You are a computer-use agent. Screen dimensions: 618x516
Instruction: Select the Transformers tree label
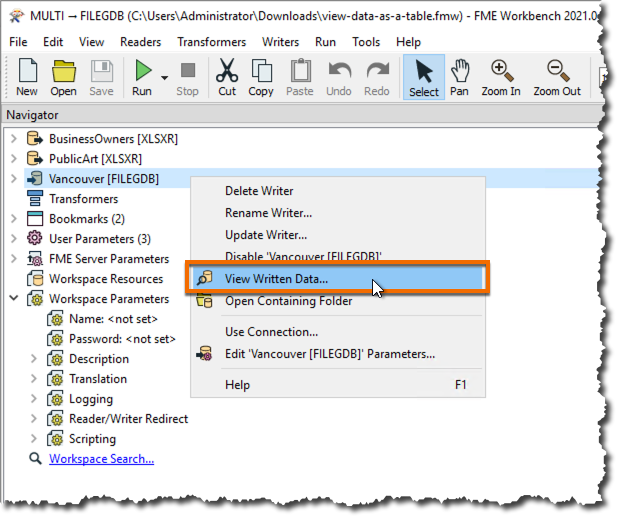tap(84, 199)
